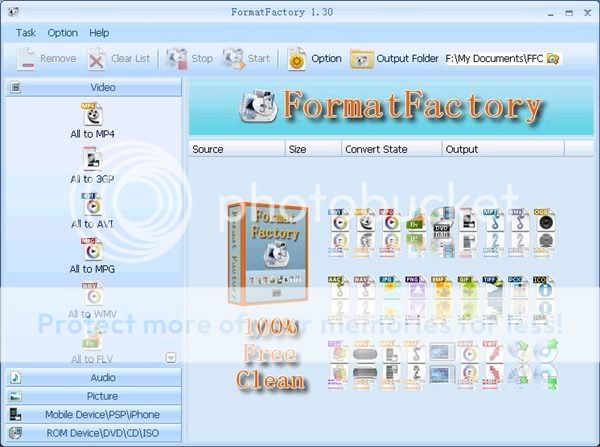
Task: Sort by the Size column header
Action: [313, 149]
